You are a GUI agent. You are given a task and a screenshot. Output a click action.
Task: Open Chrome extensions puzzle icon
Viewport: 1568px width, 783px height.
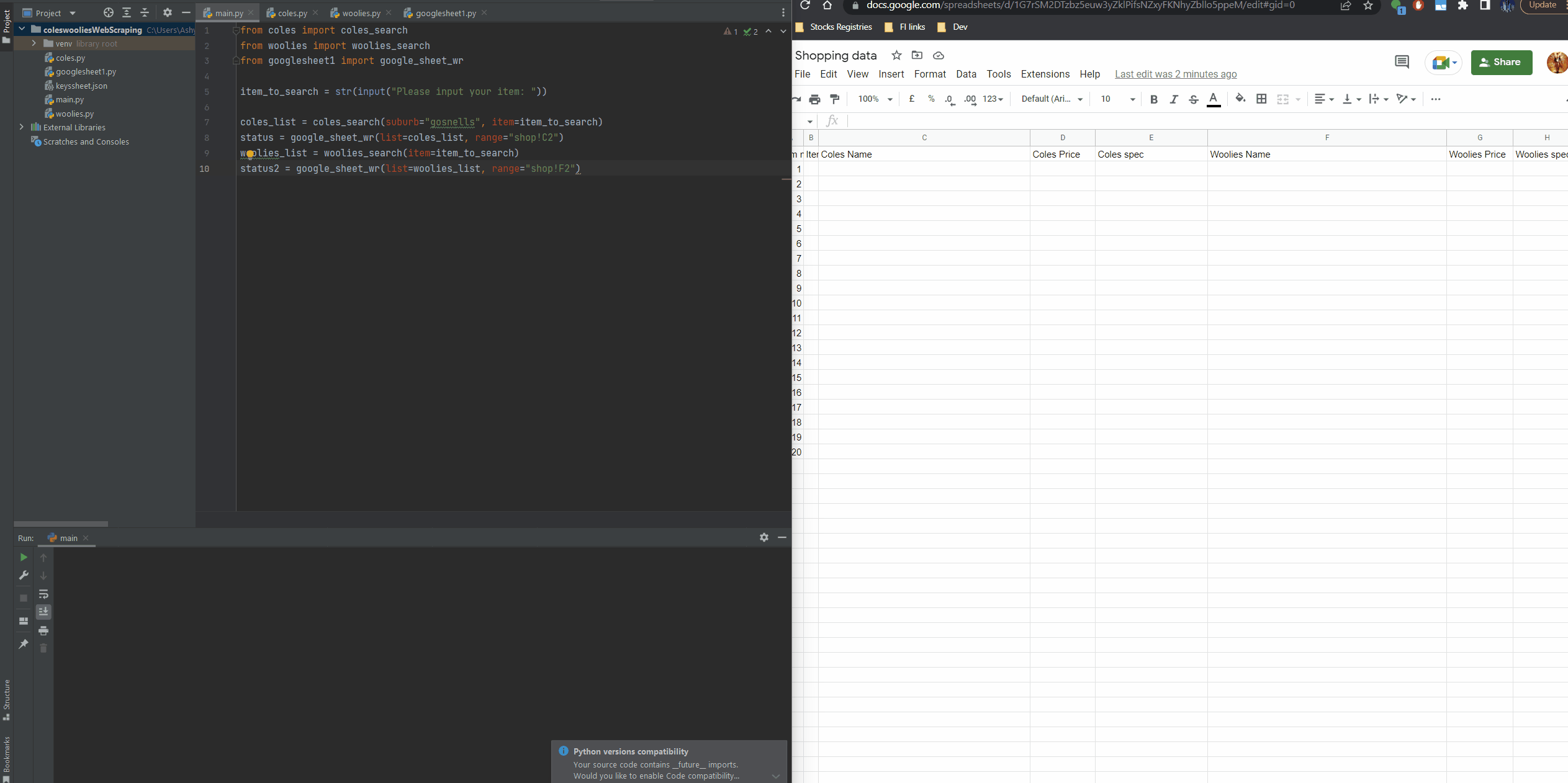pos(1463,6)
